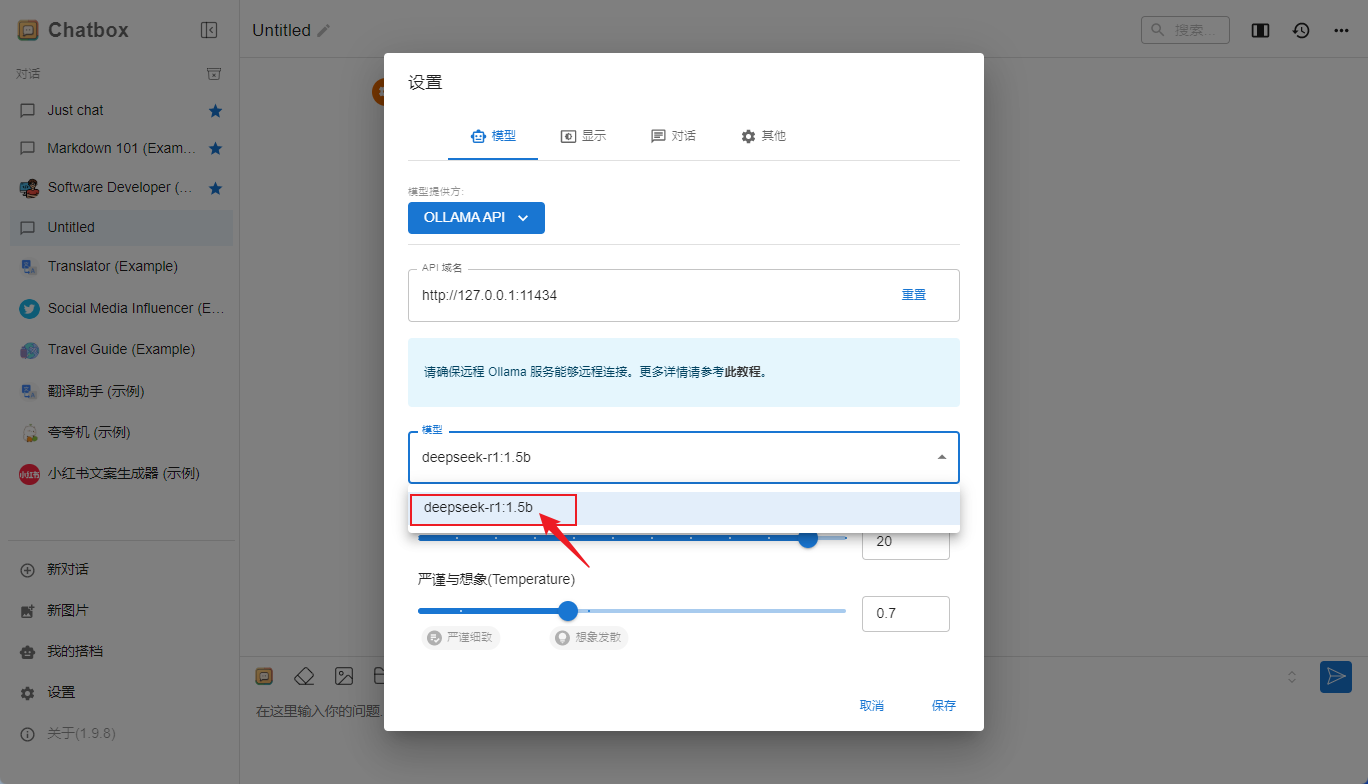This screenshot has height=784, width=1368.
Task: Click the 保存 button
Action: (x=943, y=706)
